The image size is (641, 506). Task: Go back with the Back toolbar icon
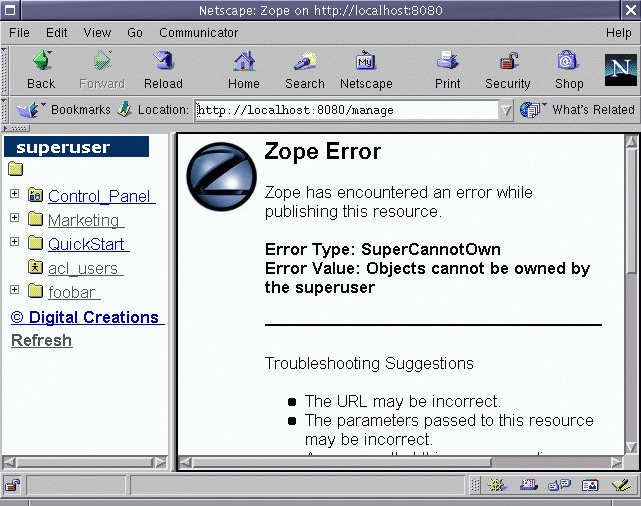coord(42,61)
